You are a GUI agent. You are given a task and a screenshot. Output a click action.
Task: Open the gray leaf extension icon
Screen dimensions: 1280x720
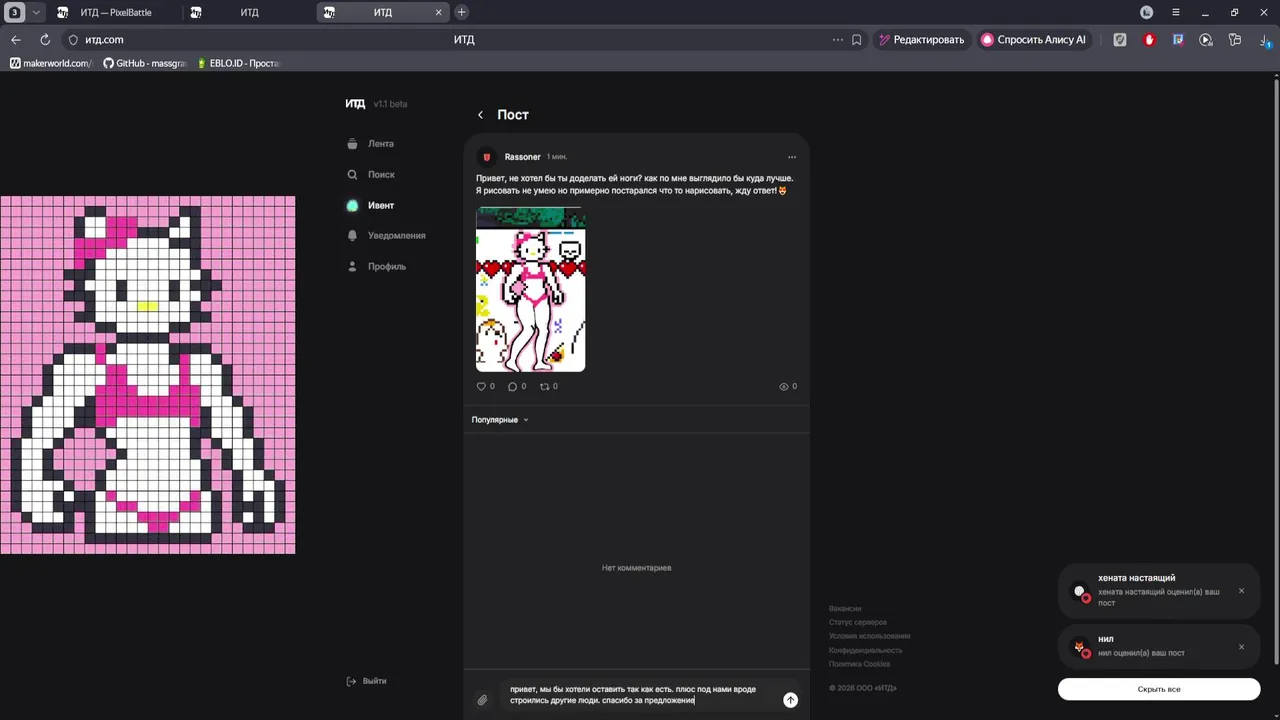(x=1120, y=40)
